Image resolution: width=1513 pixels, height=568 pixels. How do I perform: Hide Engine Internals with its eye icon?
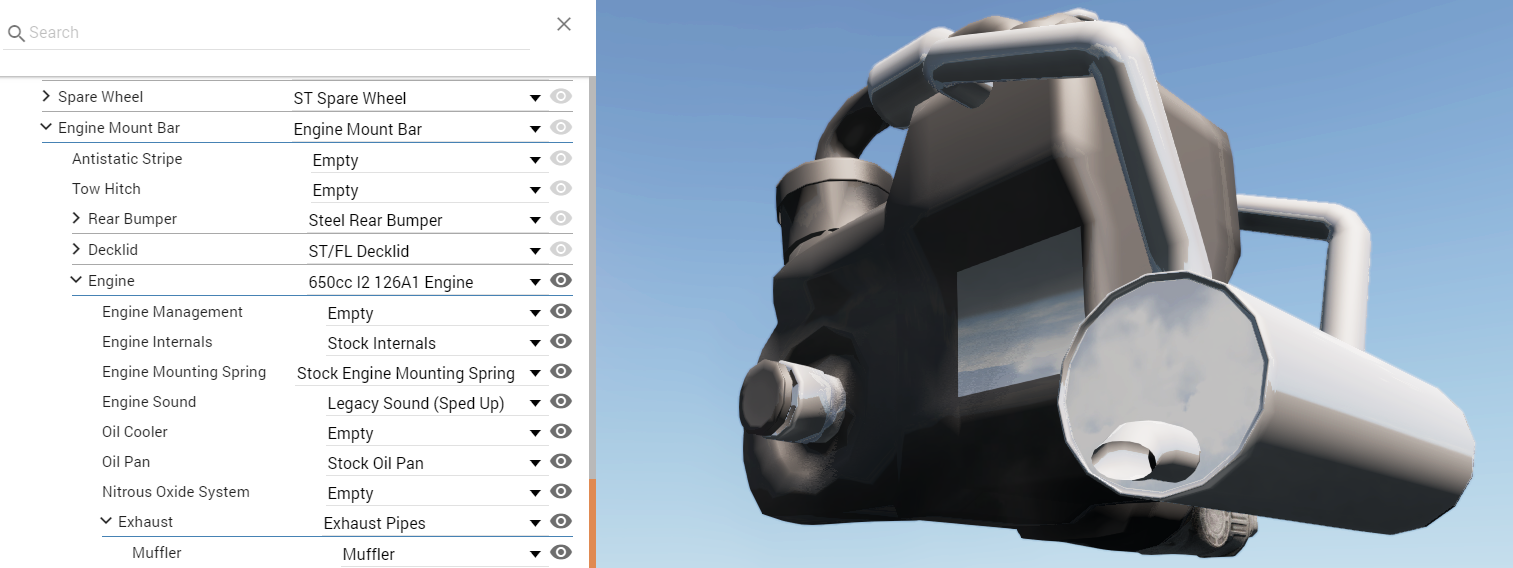(x=561, y=341)
